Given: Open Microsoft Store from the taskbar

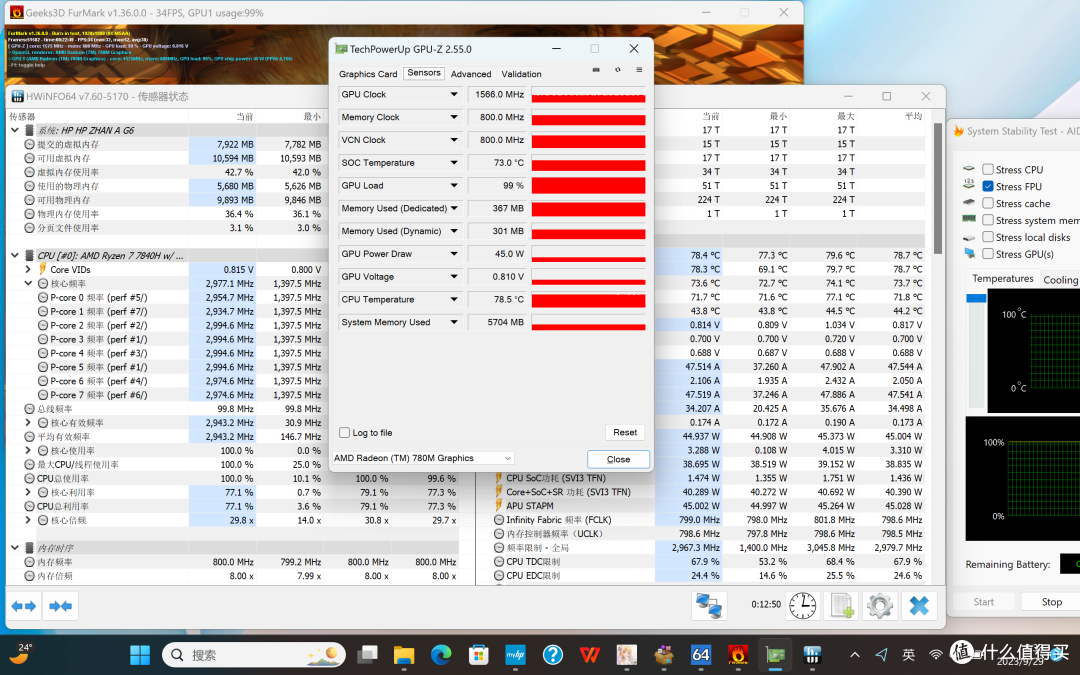Looking at the screenshot, I should pyautogui.click(x=478, y=654).
